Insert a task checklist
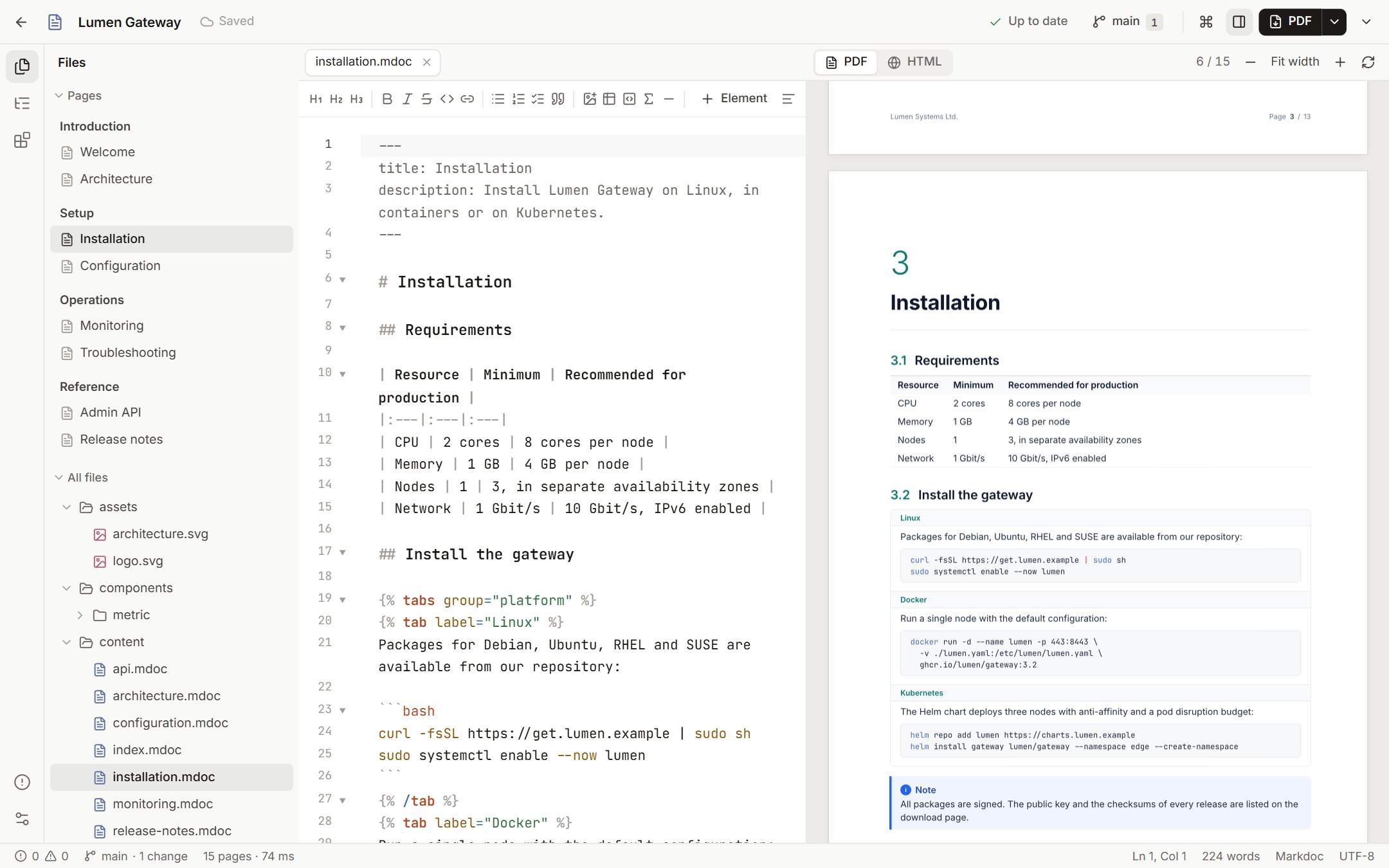The image size is (1389, 868). 538,98
